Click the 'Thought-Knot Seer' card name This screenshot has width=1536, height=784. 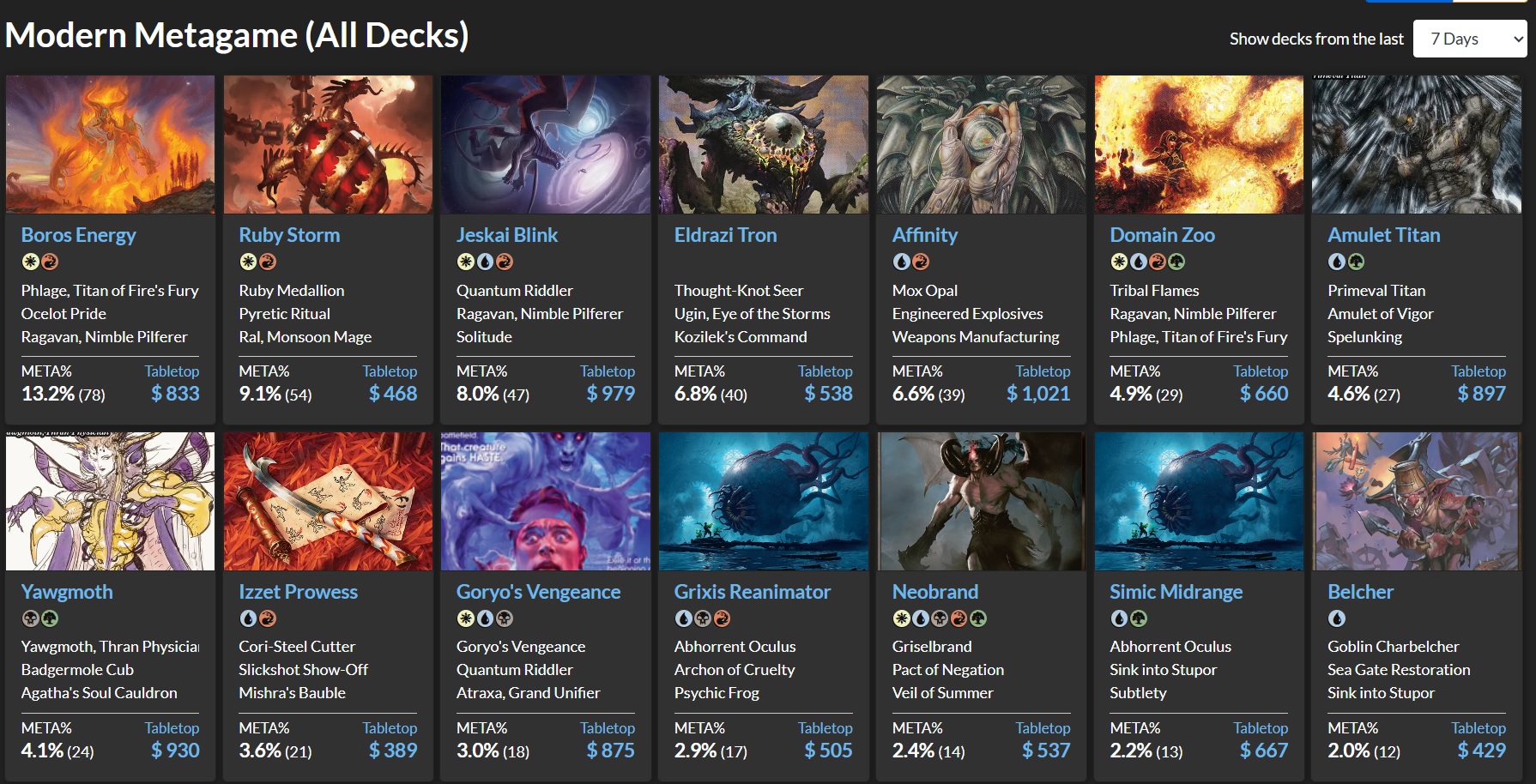pos(739,291)
